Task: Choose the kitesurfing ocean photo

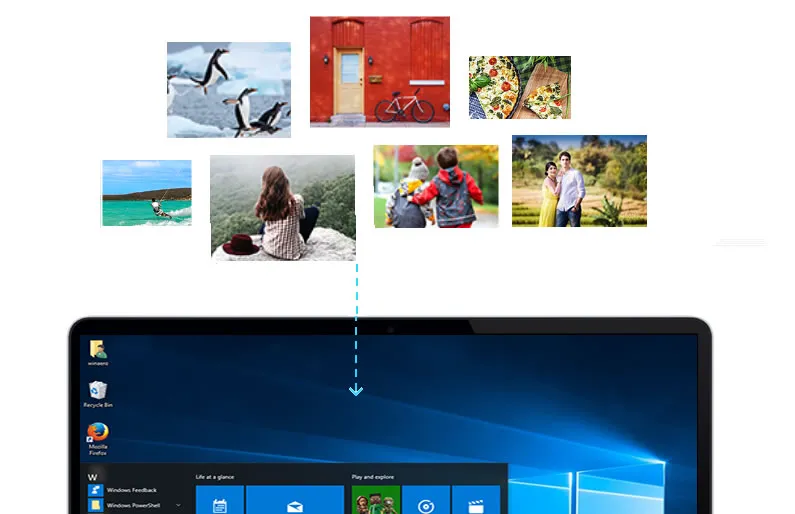Action: click(x=146, y=193)
